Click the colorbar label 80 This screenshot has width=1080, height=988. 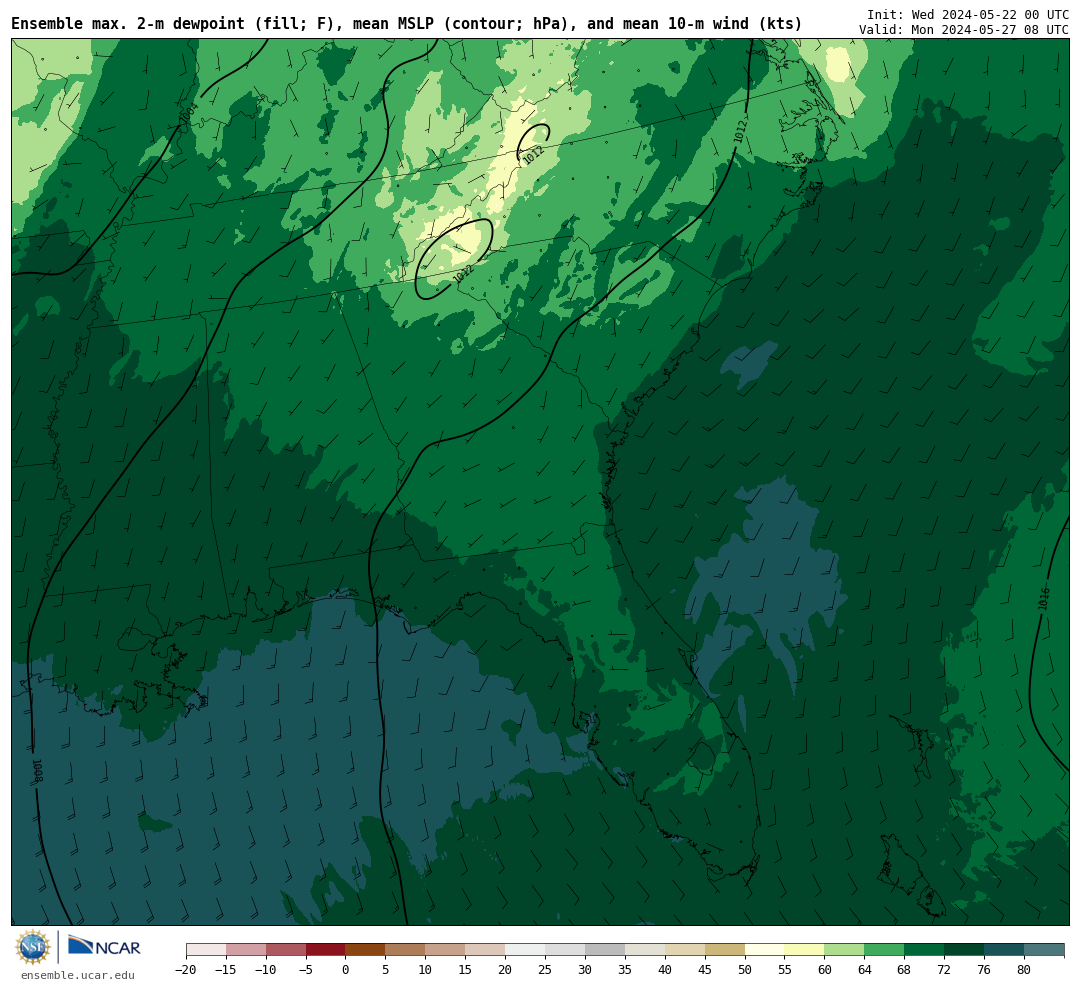coord(1024,970)
